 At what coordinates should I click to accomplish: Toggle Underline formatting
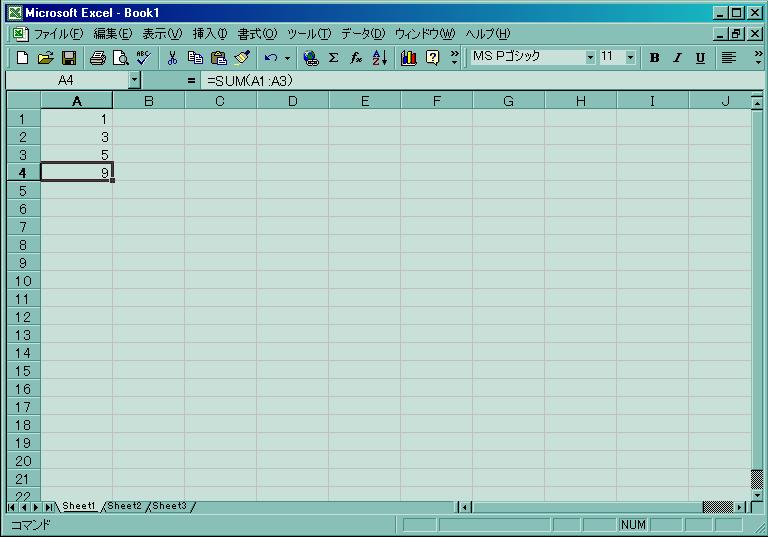pyautogui.click(x=700, y=58)
